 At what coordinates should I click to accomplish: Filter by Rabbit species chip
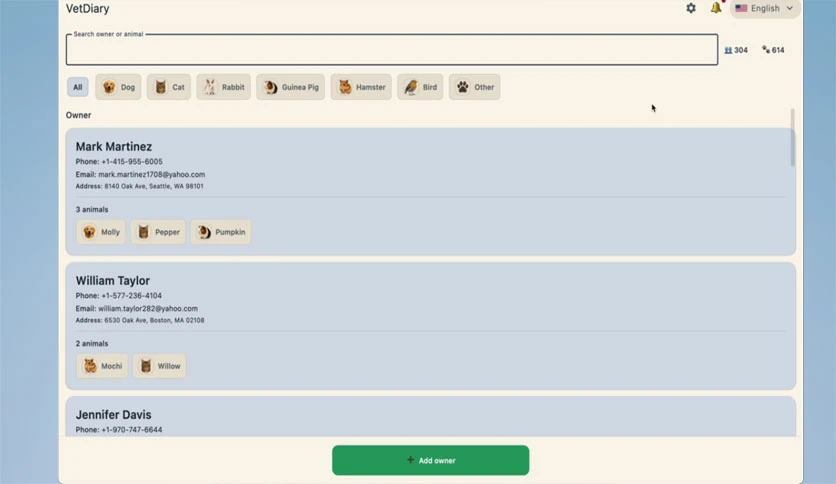pos(223,87)
